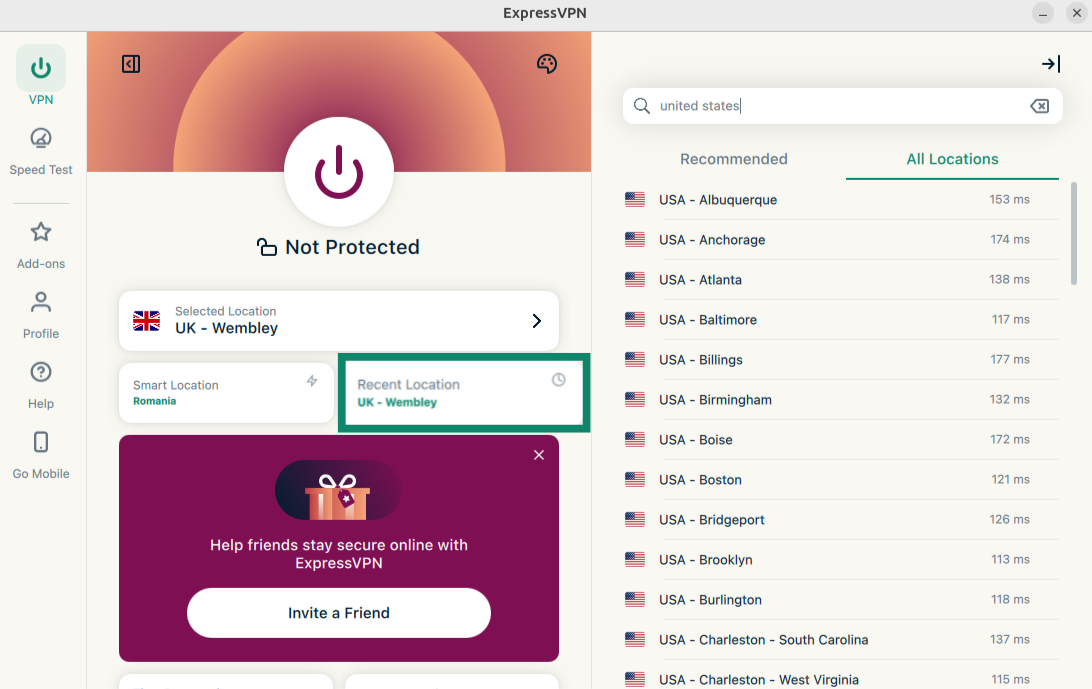The width and height of the screenshot is (1092, 689).
Task: Go to Add-ons star icon
Action: (x=41, y=232)
